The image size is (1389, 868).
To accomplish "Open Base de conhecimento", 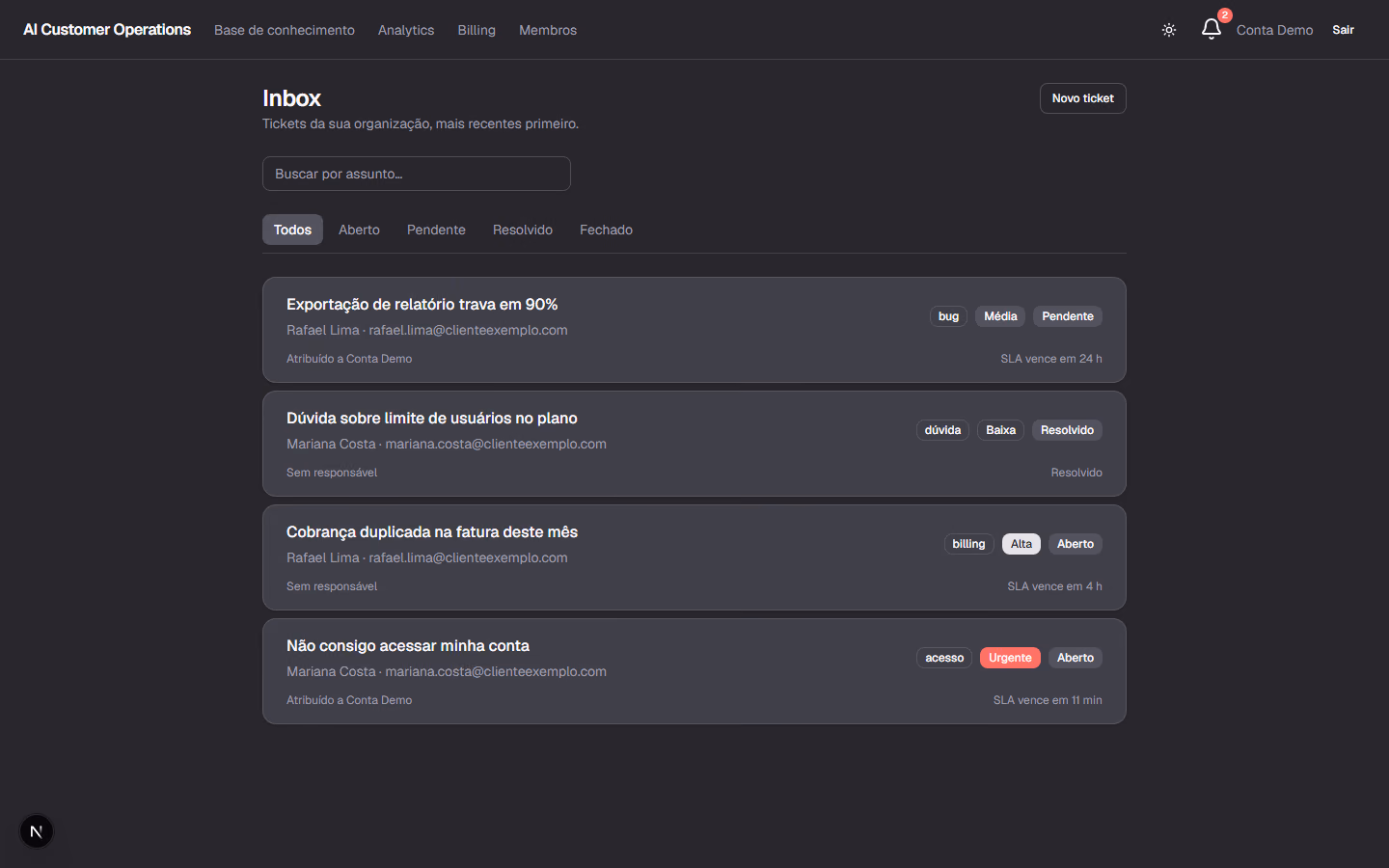I will 285,30.
